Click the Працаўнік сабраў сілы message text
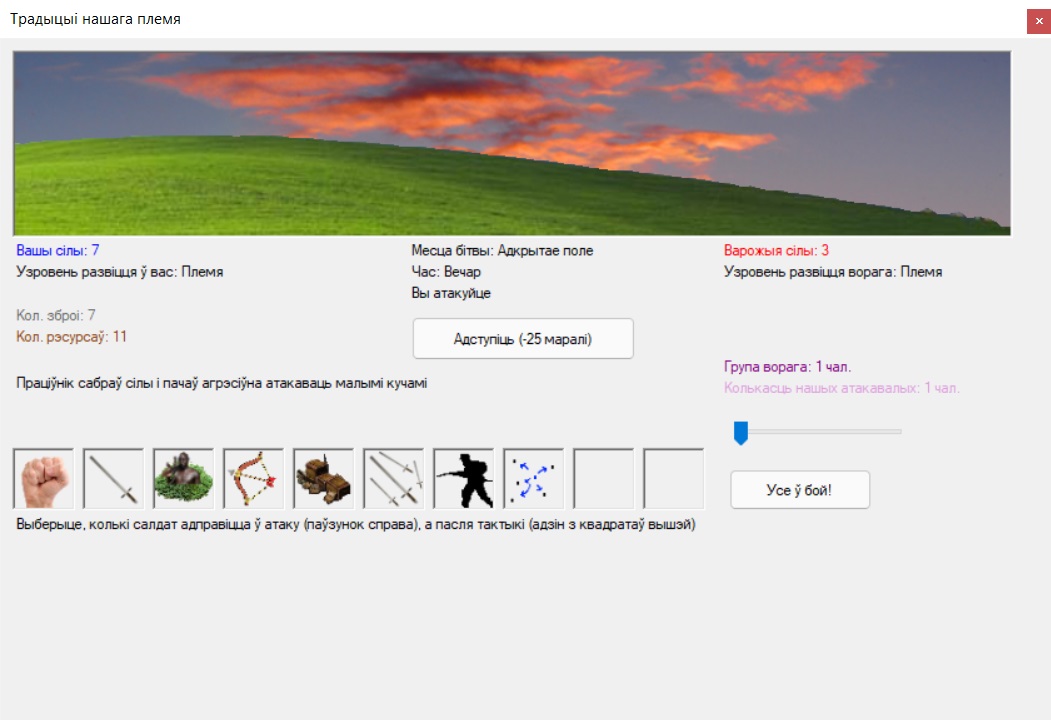Viewport: 1051px width, 720px height. pos(221,383)
